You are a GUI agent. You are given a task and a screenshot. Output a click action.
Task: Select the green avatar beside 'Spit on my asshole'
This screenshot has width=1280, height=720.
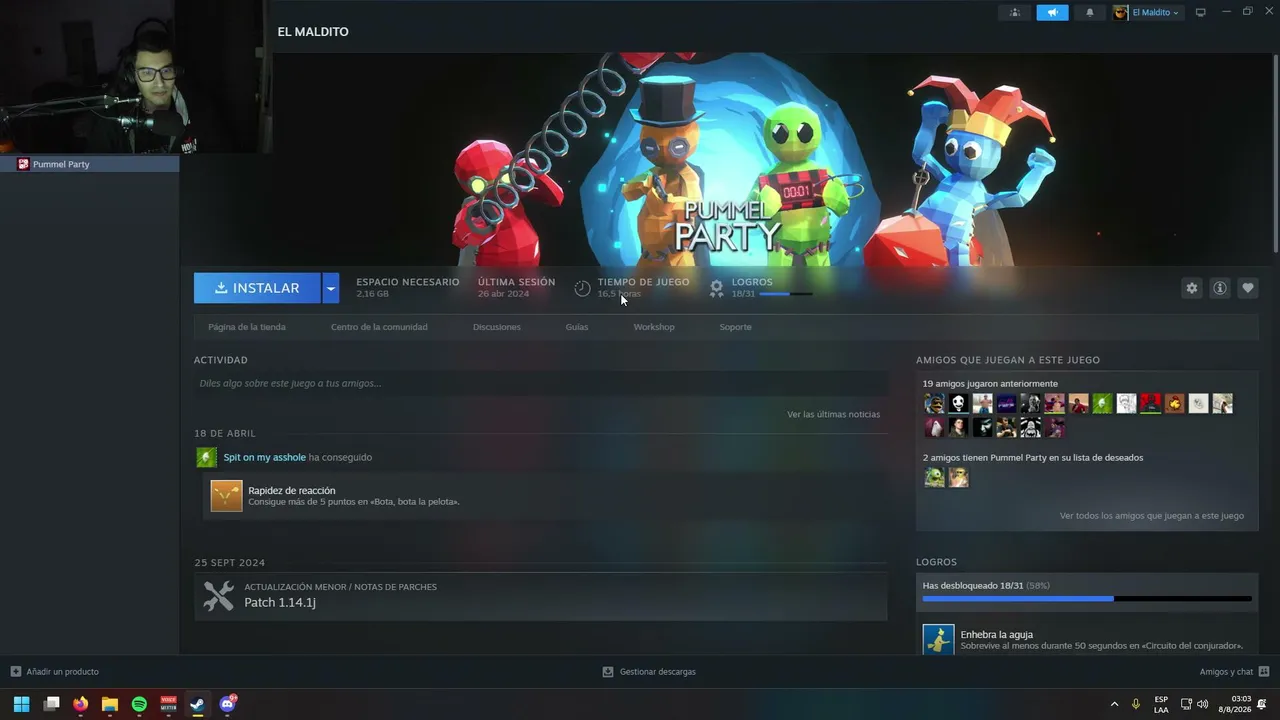207,457
